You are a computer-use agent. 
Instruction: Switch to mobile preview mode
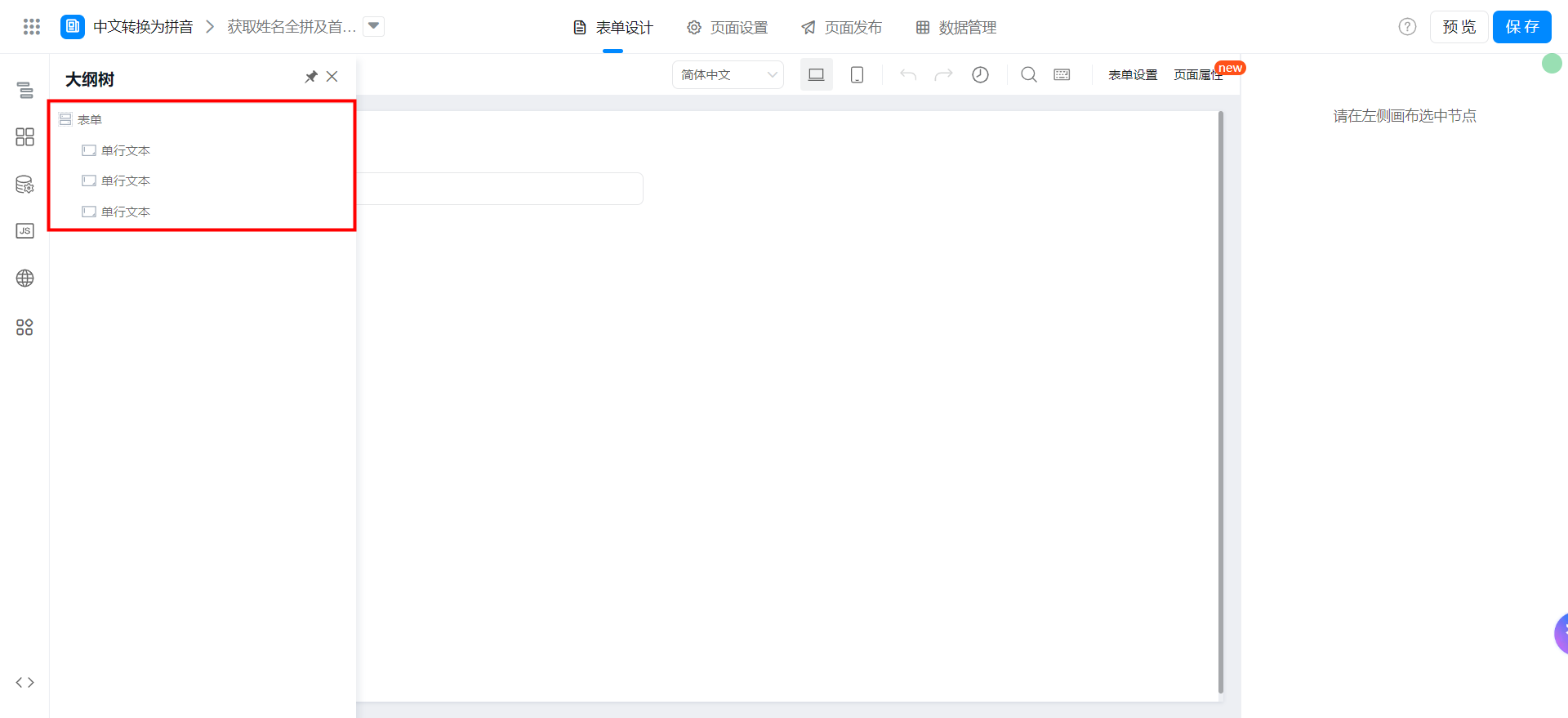857,74
